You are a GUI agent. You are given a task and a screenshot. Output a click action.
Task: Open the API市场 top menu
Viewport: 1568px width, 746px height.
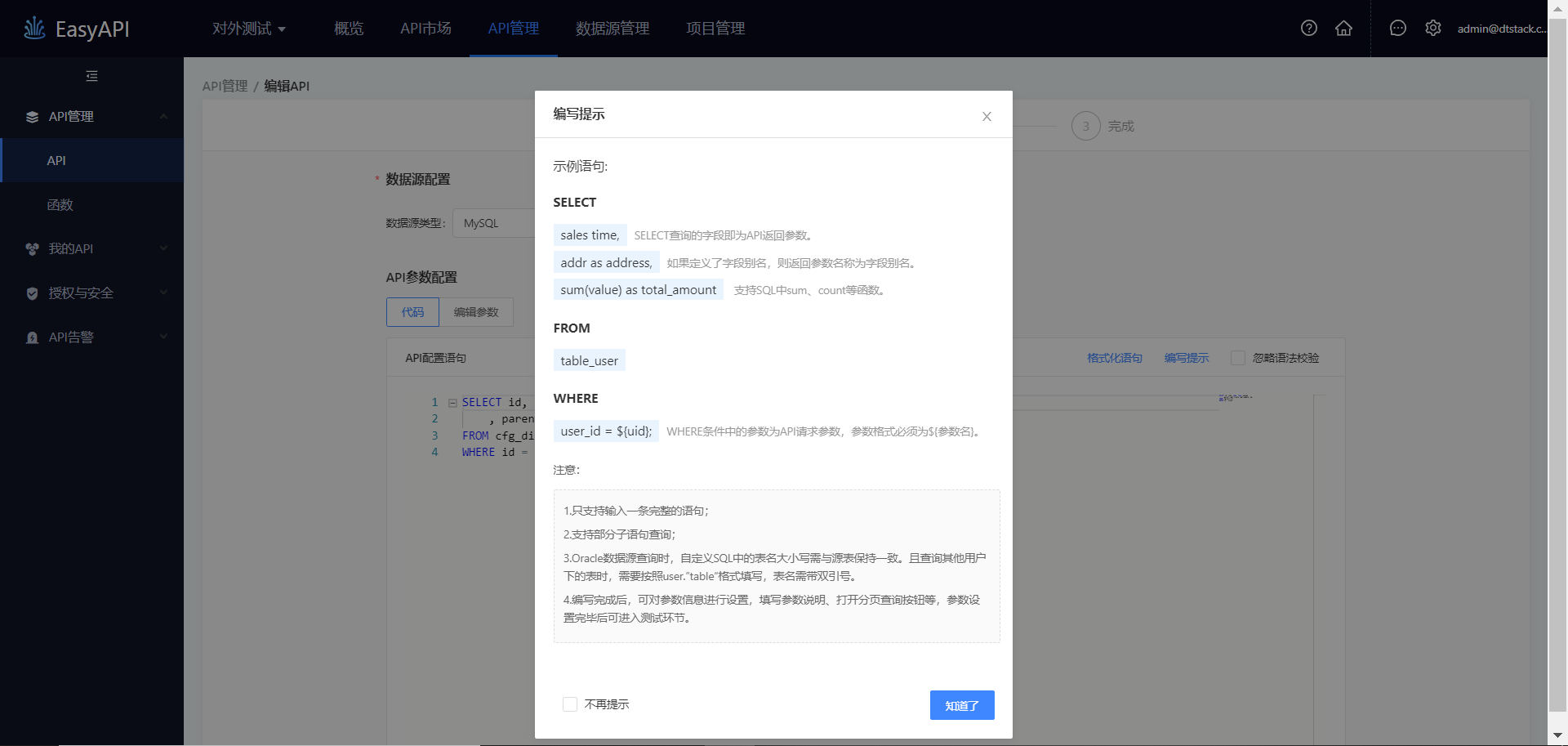425,29
